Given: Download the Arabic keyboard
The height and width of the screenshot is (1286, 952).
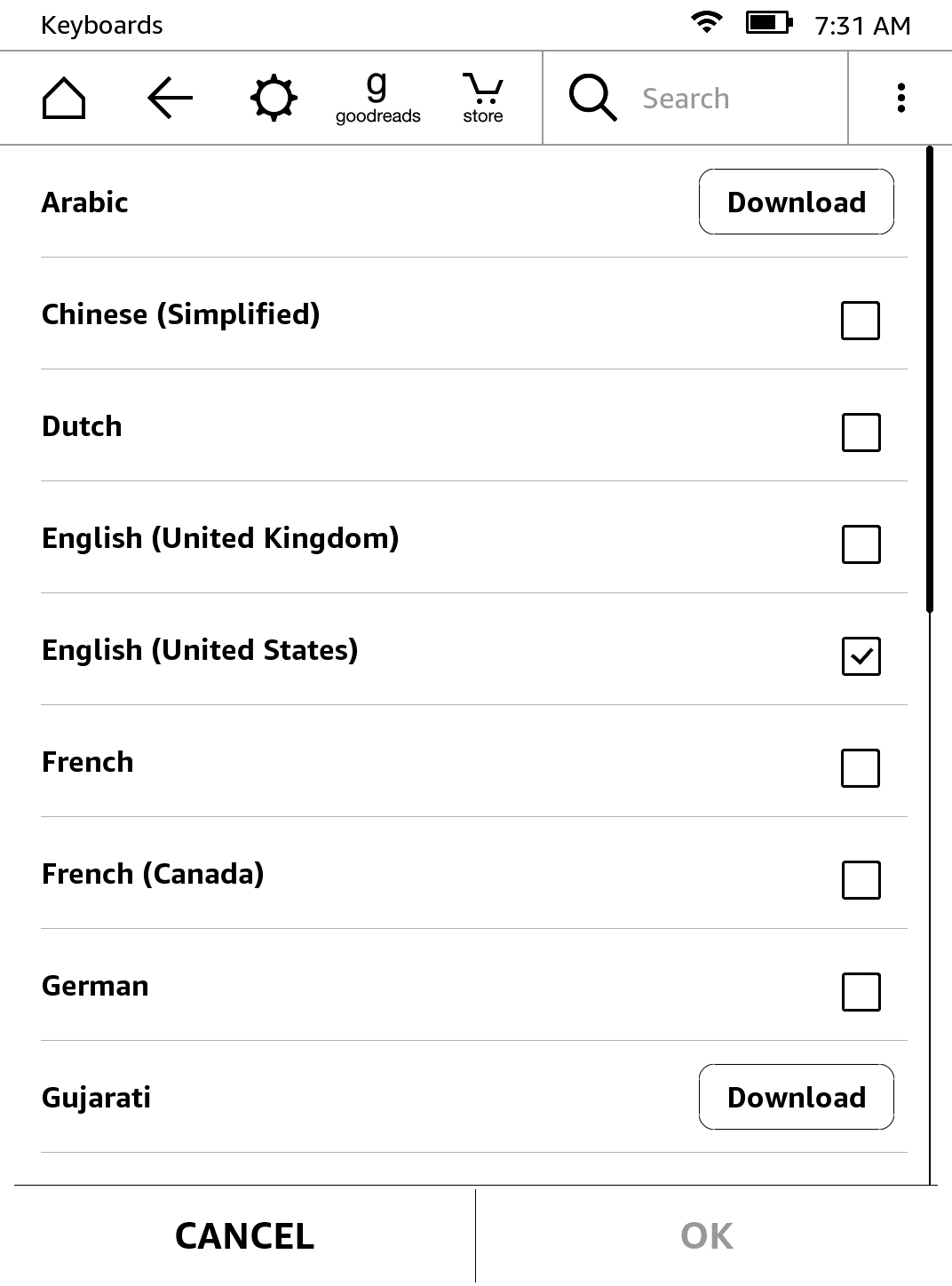Looking at the screenshot, I should coord(796,202).
